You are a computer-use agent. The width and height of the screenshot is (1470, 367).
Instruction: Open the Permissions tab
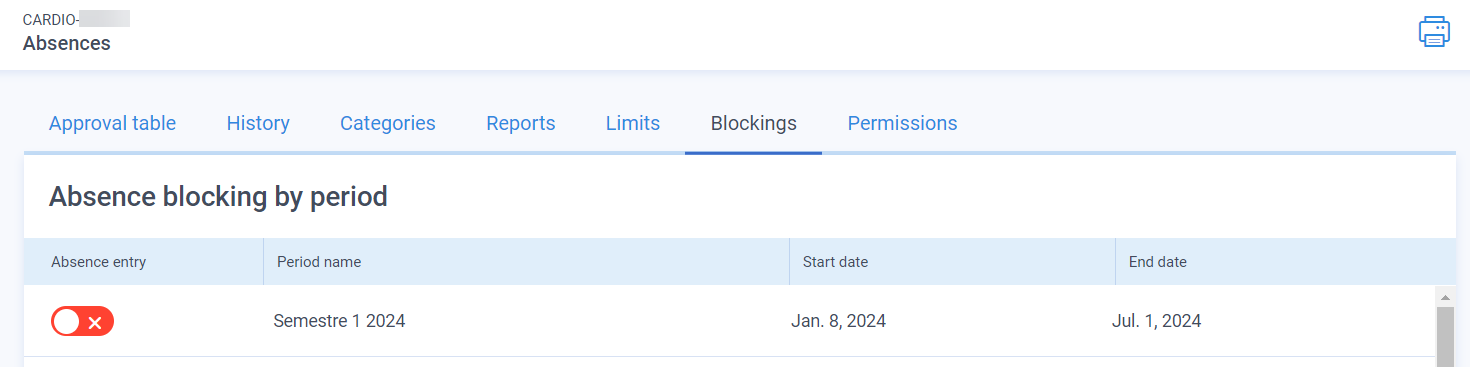tap(902, 123)
